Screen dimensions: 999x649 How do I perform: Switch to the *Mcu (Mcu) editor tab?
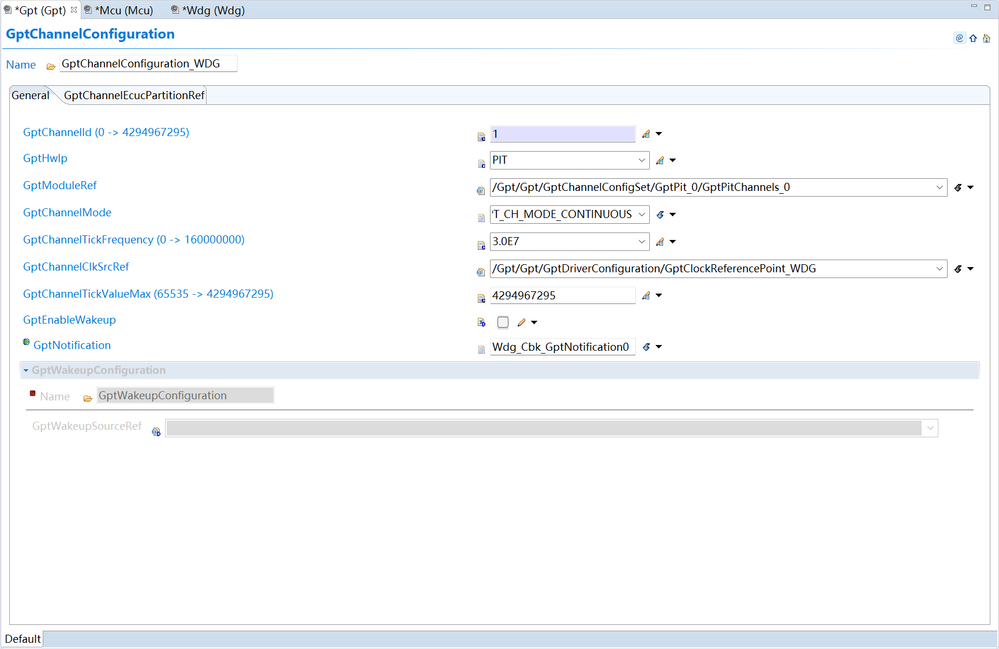[119, 10]
